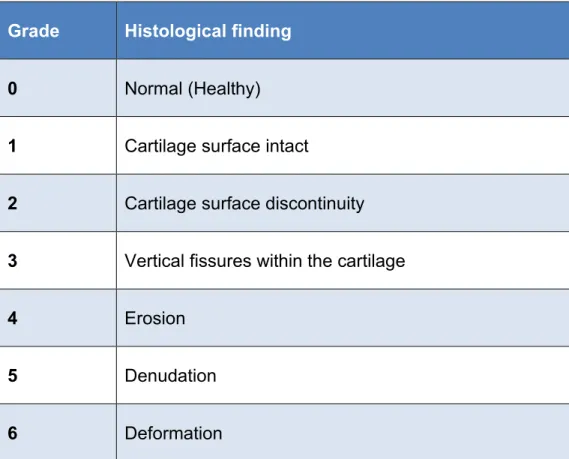Click the Cartilage surface intact text
The image size is (569, 459).
pyautogui.click(x=216, y=146)
